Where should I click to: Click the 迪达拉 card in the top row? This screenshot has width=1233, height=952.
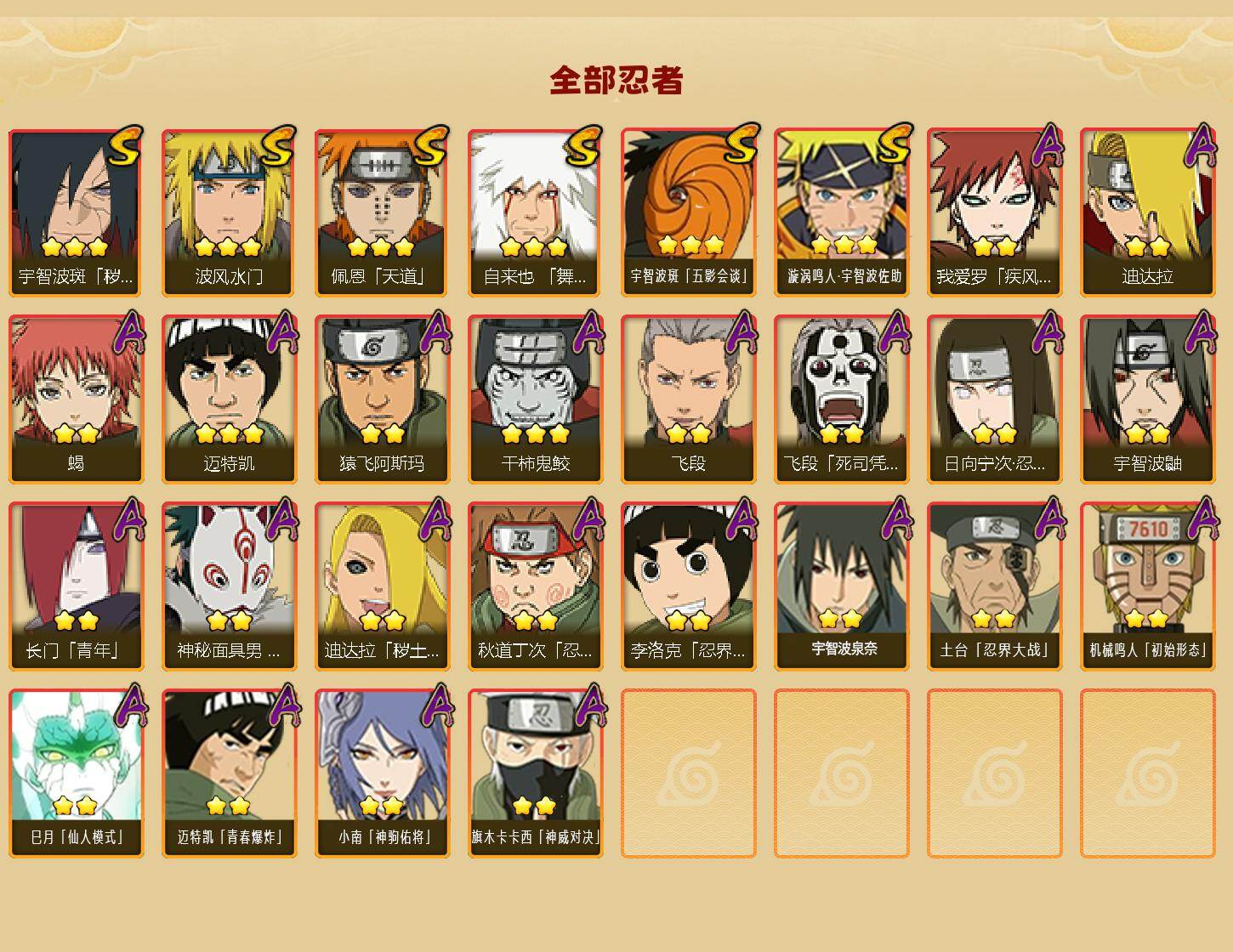(1148, 212)
